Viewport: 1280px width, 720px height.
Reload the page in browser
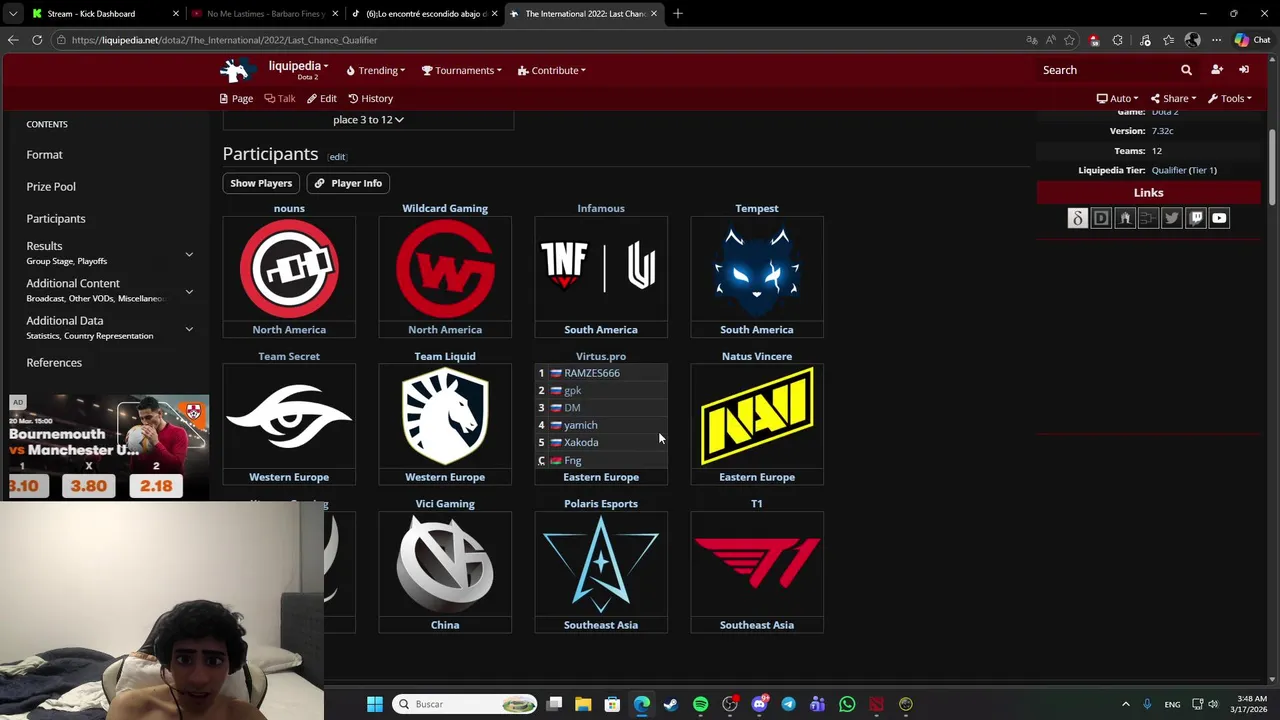pos(37,40)
